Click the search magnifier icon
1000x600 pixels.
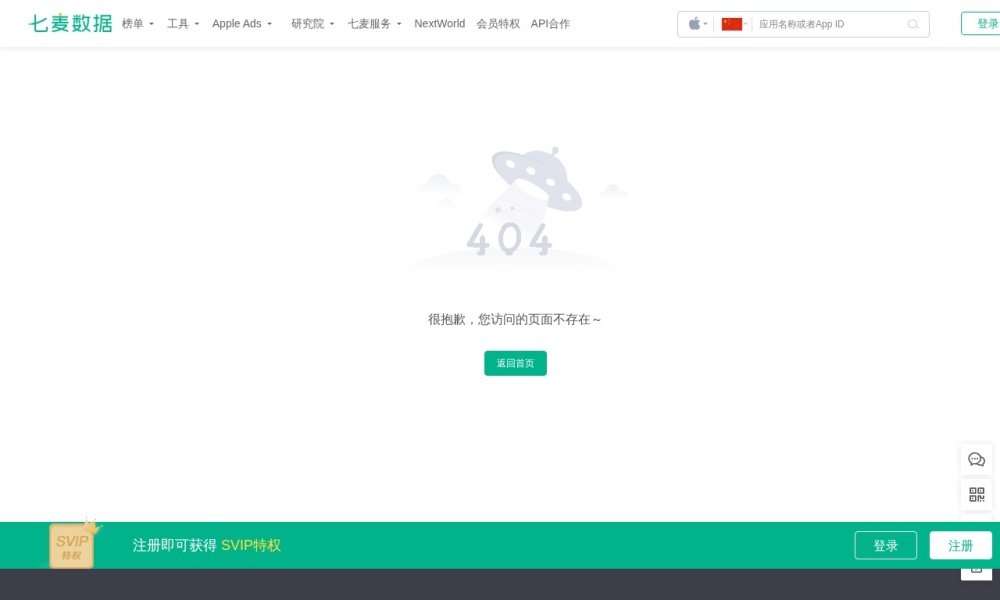pyautogui.click(x=913, y=24)
